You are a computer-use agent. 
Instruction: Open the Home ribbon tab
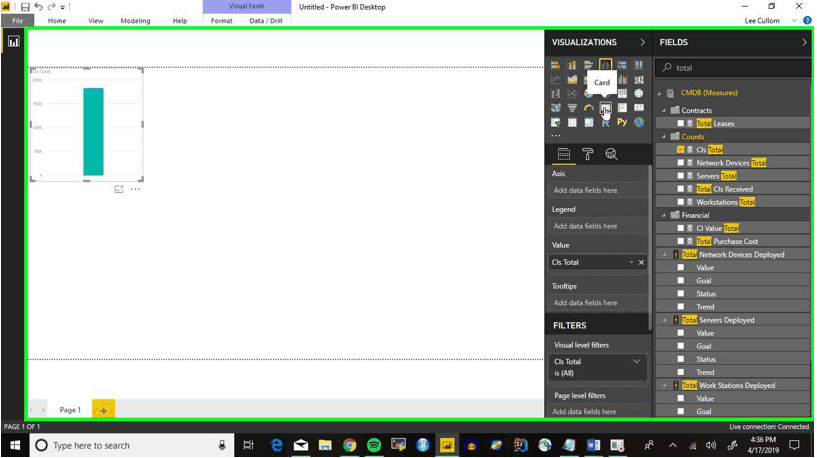click(57, 21)
